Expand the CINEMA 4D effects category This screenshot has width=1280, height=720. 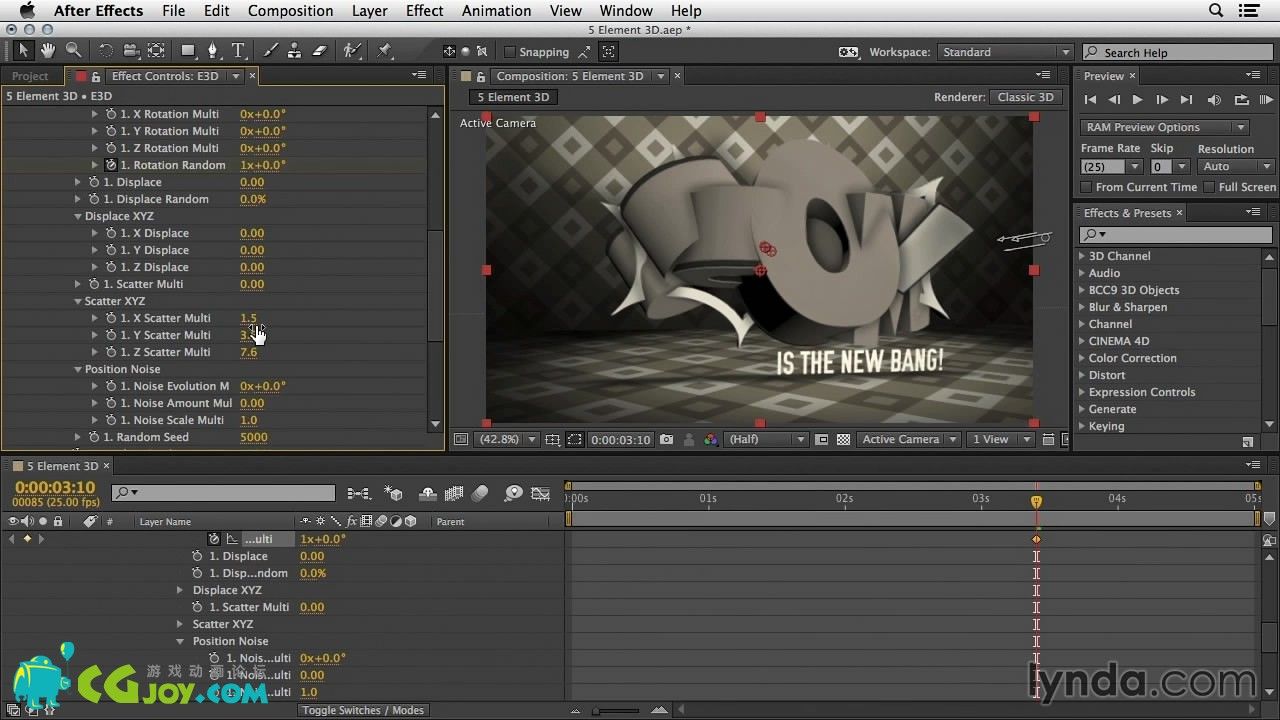click(1082, 341)
